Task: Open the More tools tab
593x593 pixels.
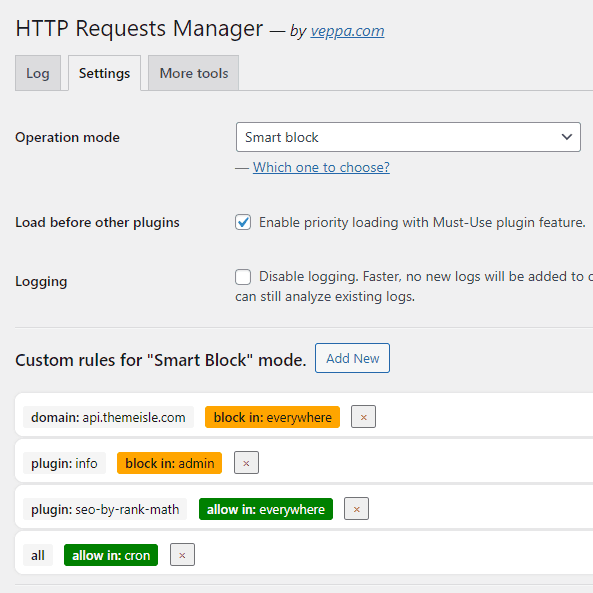Action: pyautogui.click(x=194, y=73)
